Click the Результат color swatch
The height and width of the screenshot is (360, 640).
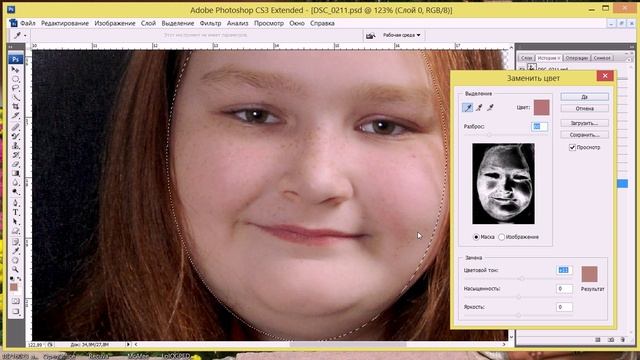[x=589, y=274]
